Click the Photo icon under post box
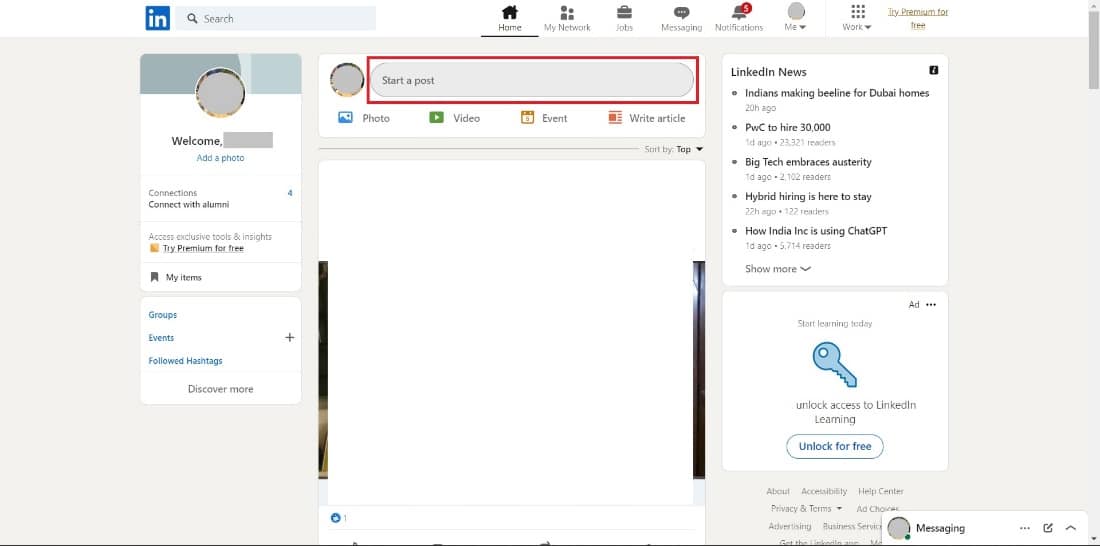The image size is (1100, 546). point(345,118)
